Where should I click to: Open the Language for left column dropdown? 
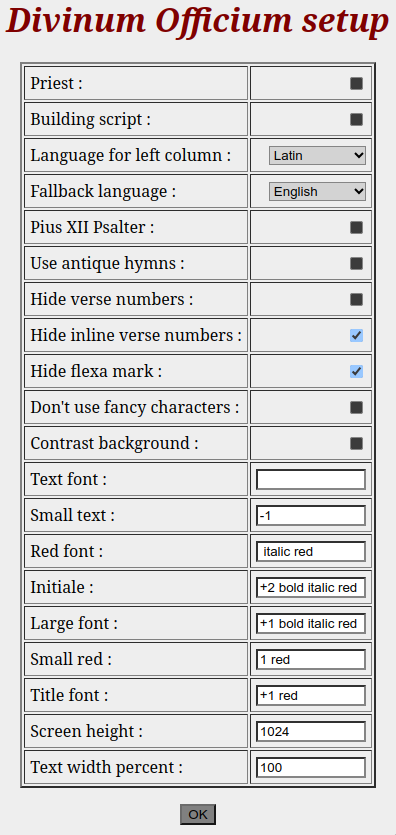[x=317, y=155]
